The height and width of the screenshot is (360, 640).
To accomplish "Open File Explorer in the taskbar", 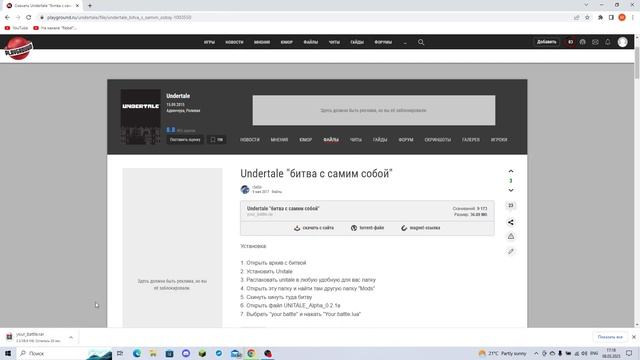I will 153,353.
